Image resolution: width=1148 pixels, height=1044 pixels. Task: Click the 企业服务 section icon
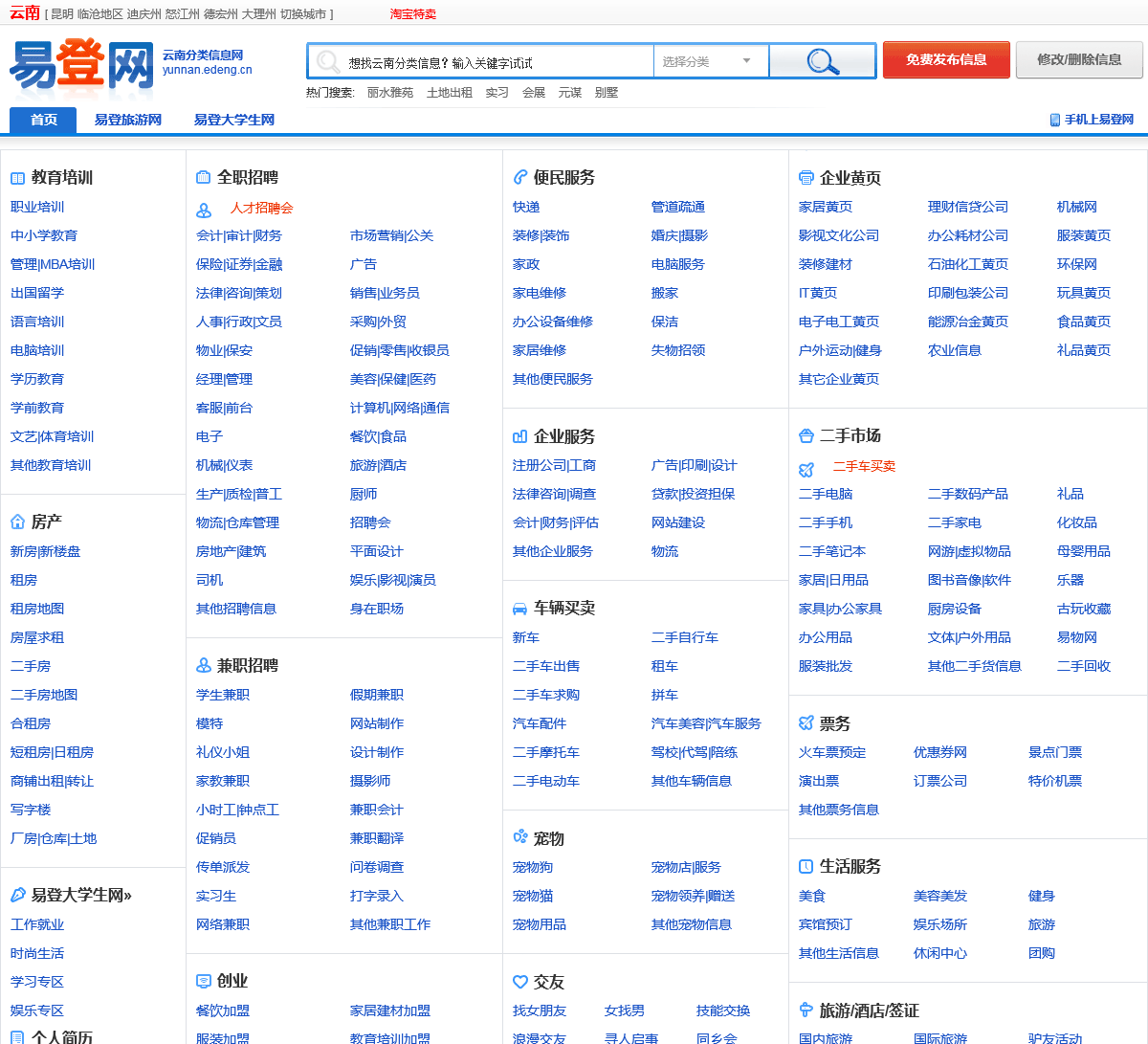[x=519, y=436]
